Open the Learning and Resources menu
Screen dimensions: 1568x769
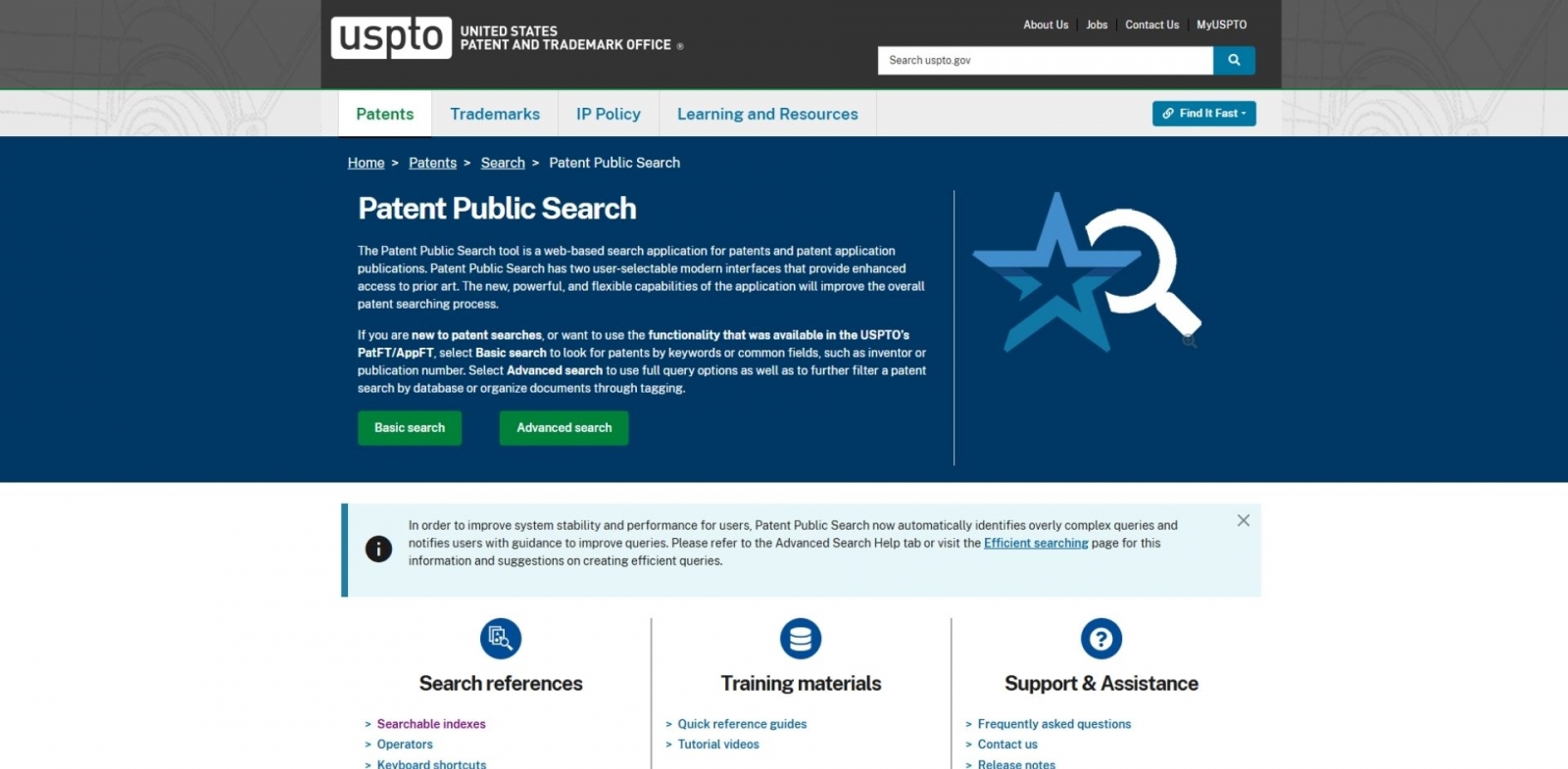click(767, 114)
